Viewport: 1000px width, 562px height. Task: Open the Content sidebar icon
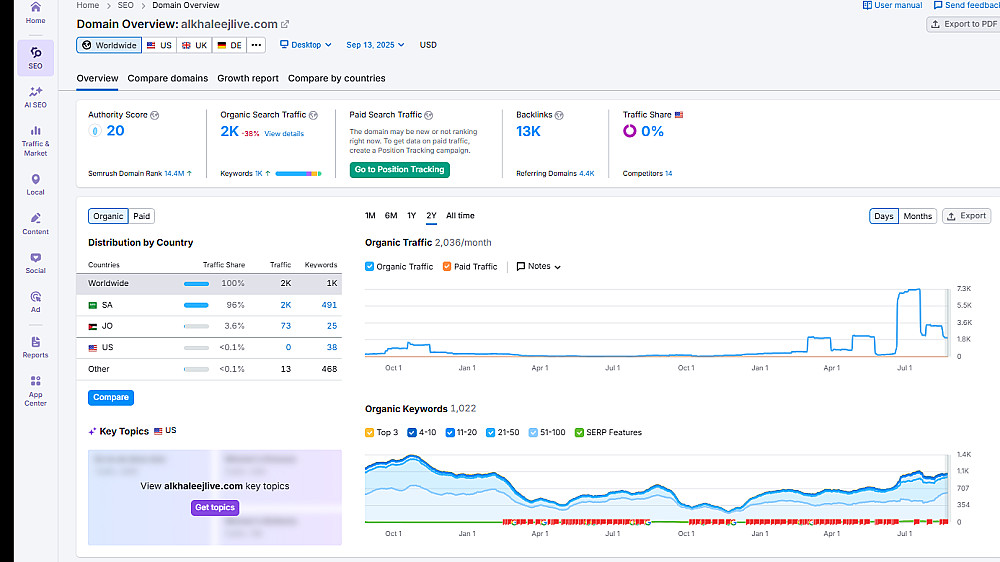pos(35,224)
